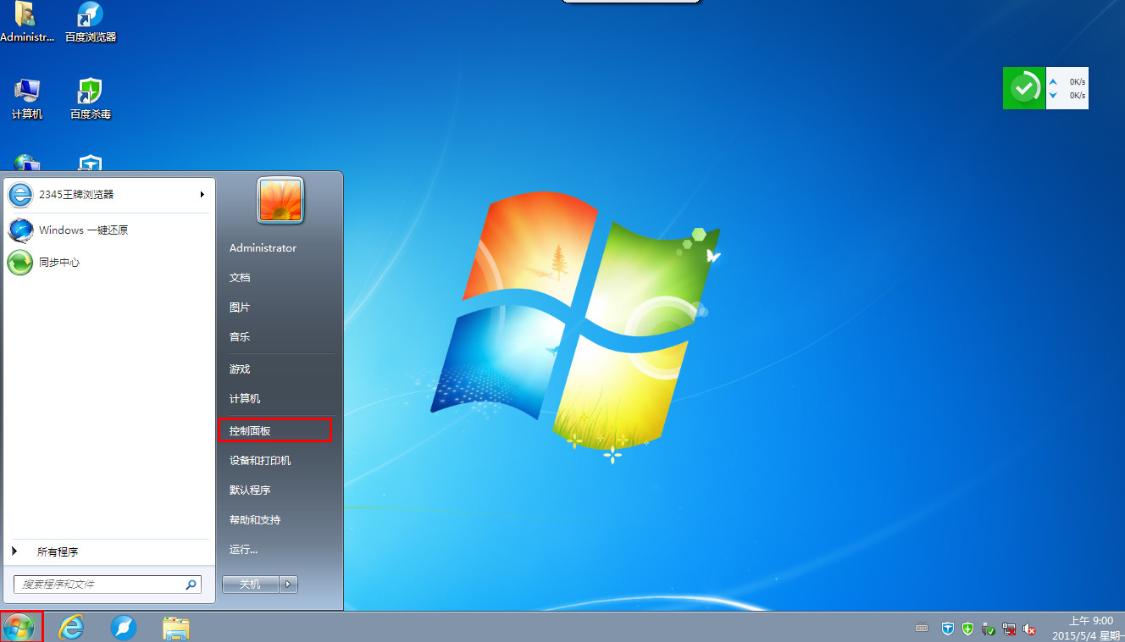Open Firefox from the taskbar

[x=122, y=629]
